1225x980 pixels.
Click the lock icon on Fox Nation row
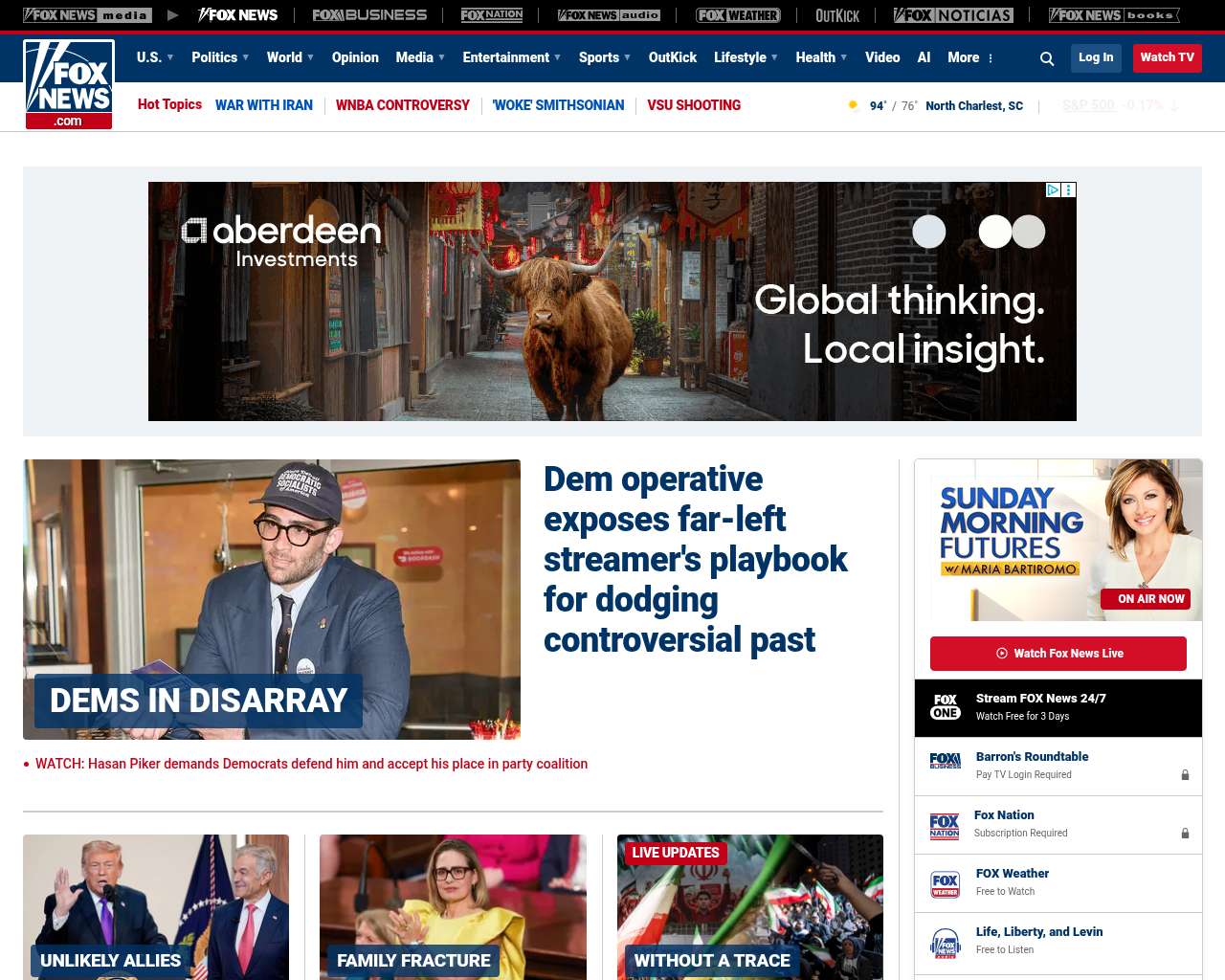coord(1185,834)
